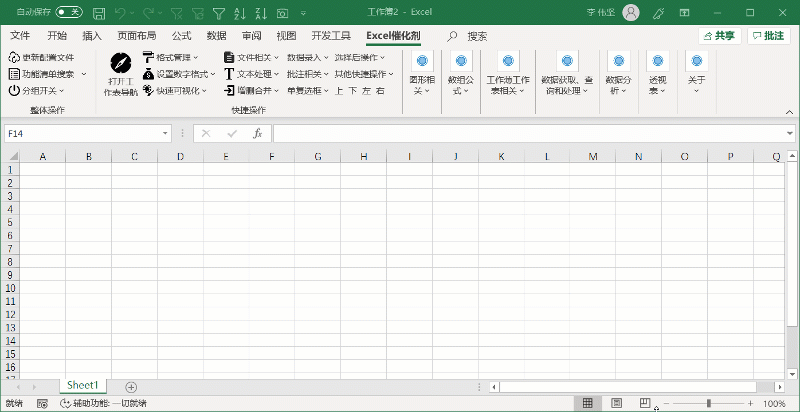Expand the 增删合并 dropdown
This screenshot has height=412, width=800.
click(x=277, y=91)
